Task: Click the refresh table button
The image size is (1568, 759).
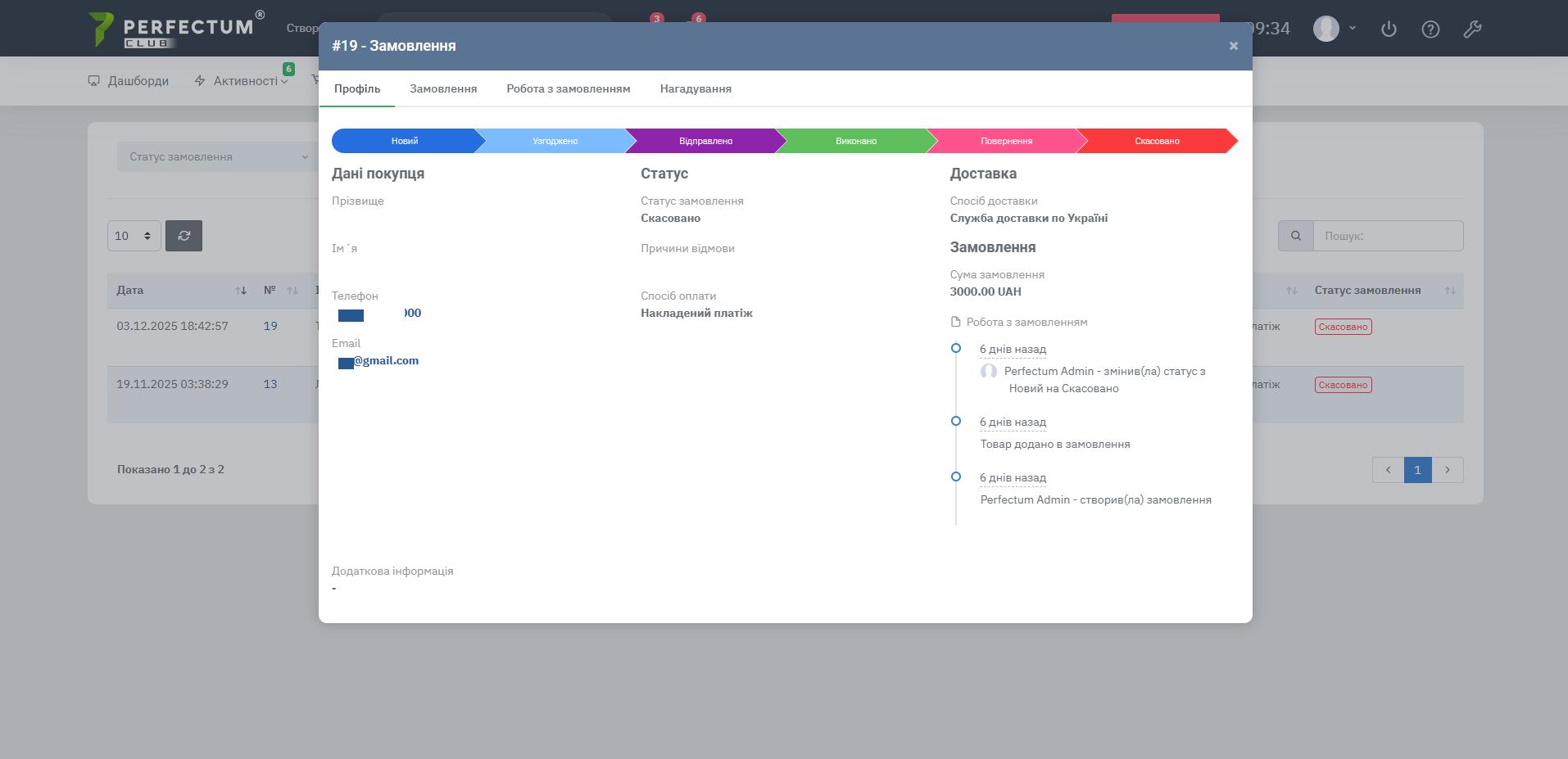Action: pyautogui.click(x=184, y=236)
